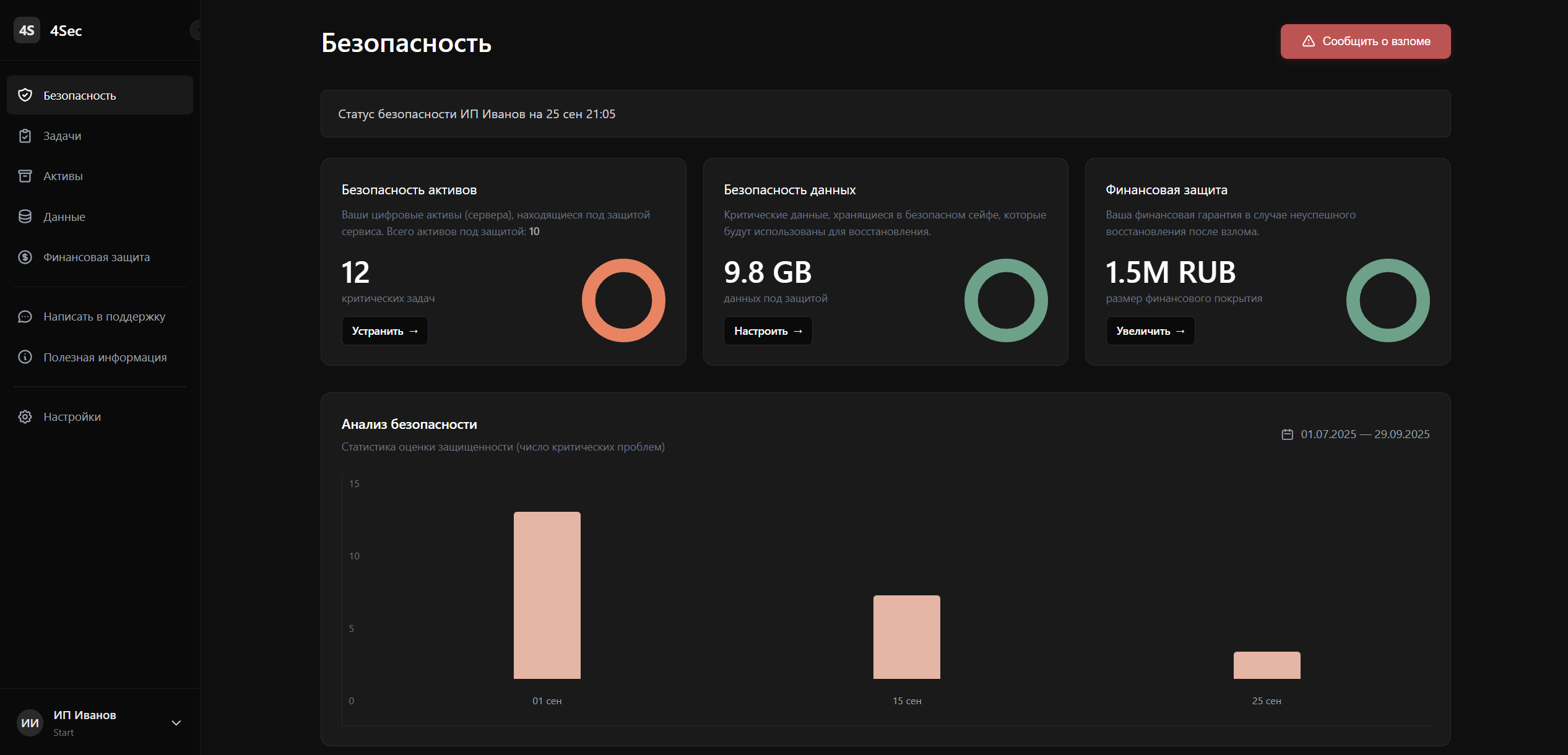The width and height of the screenshot is (1568, 755).
Task: Switch to the Активы section
Action: pos(63,176)
